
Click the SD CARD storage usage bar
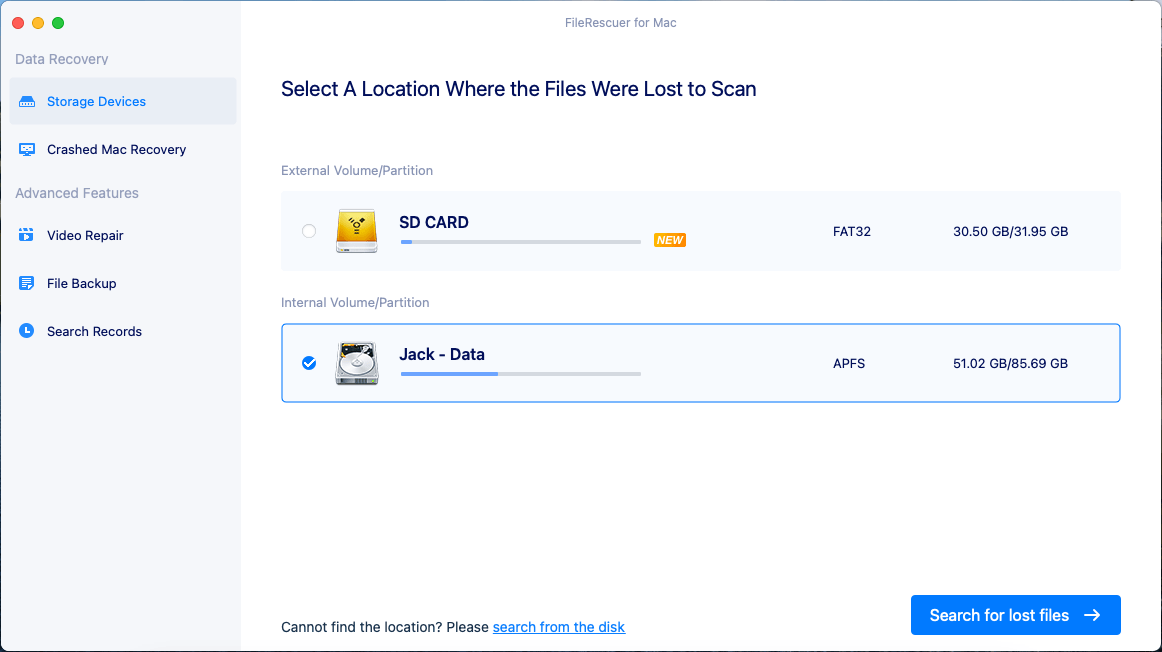520,241
